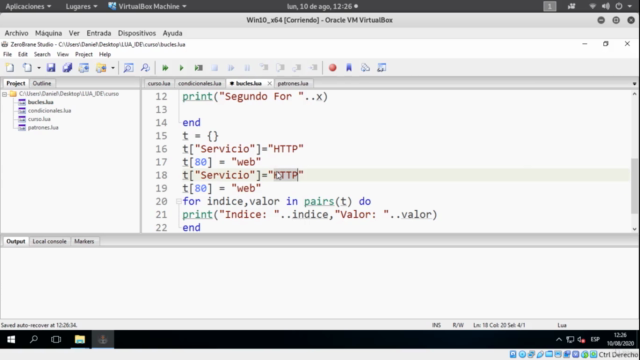This screenshot has width=640, height=360.
Task: Click the editor scroll down arrow
Action: (x=634, y=229)
